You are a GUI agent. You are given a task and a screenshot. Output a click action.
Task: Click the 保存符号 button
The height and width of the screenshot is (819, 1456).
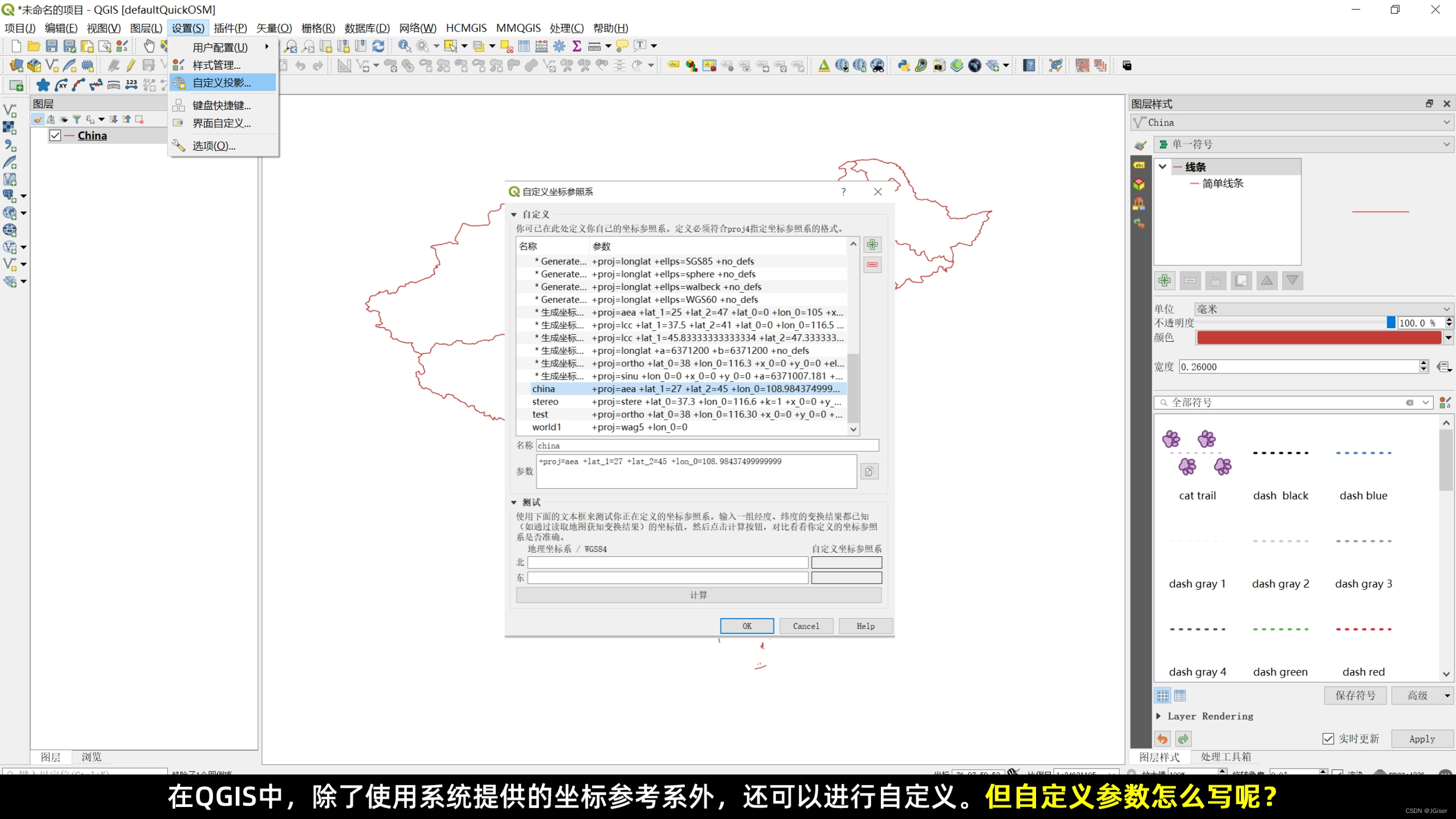pyautogui.click(x=1355, y=695)
